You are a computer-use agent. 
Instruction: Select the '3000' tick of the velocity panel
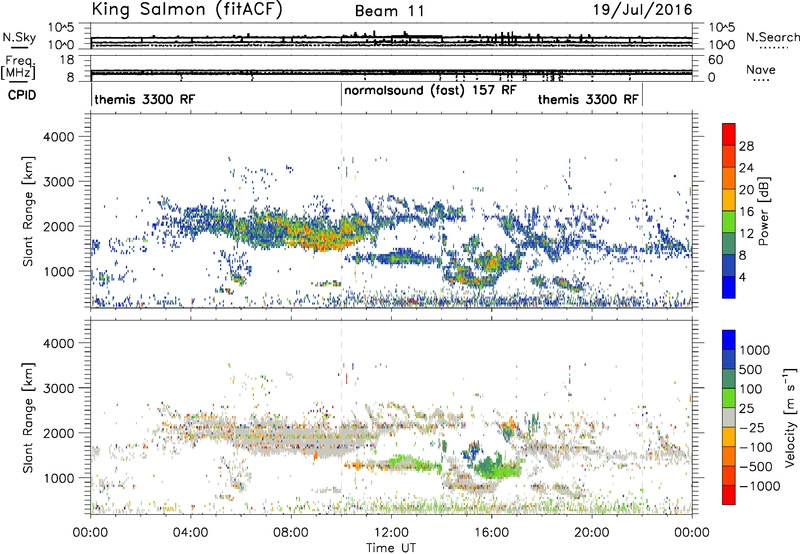tap(58, 388)
